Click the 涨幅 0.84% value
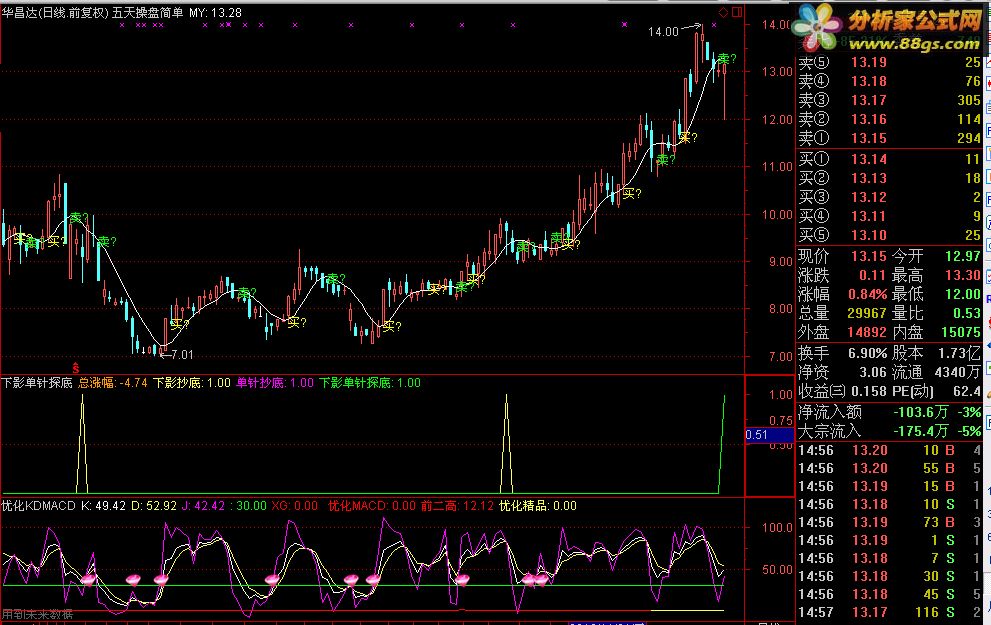991x625 pixels. click(842, 294)
